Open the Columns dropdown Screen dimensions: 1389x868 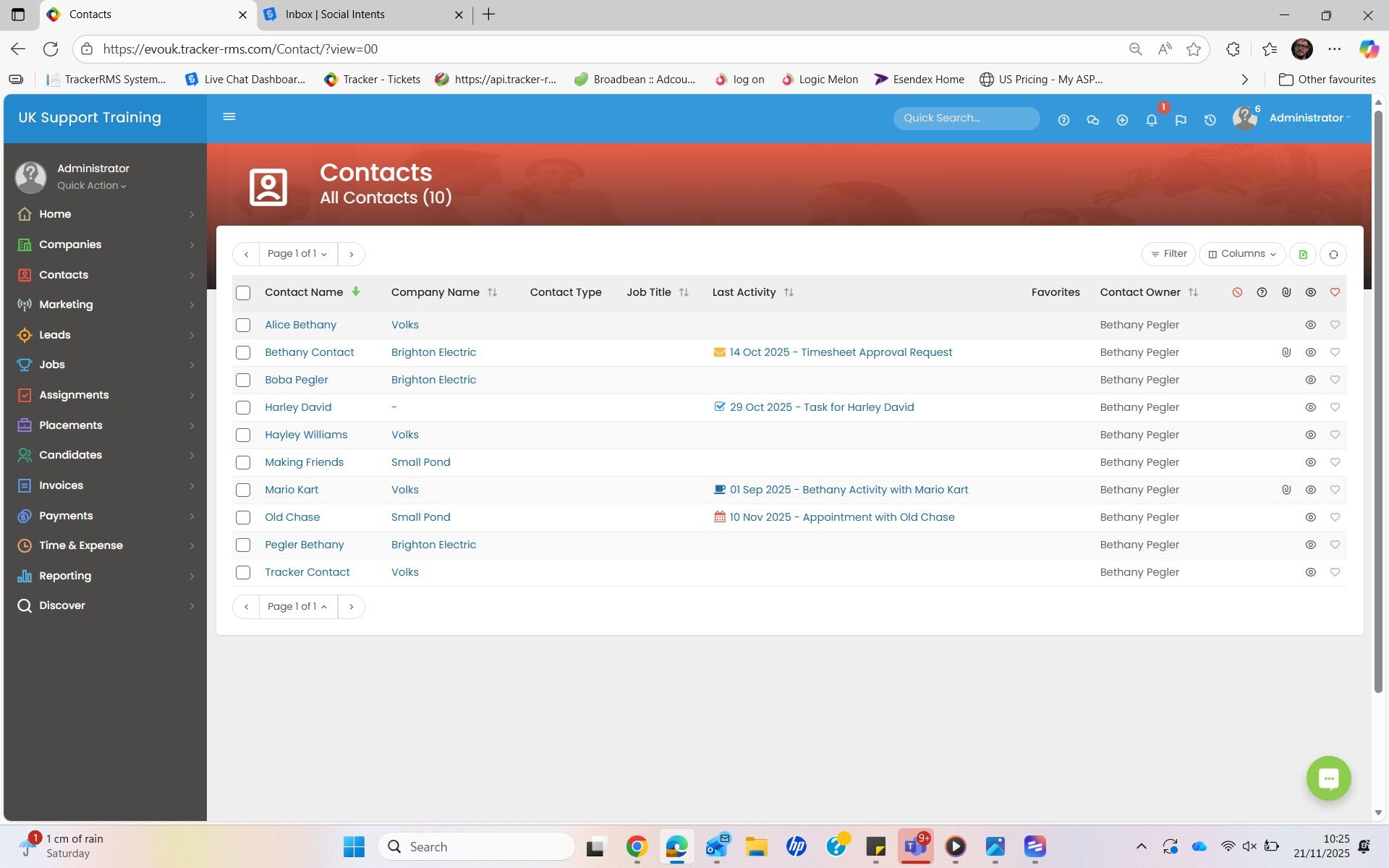coord(1242,254)
